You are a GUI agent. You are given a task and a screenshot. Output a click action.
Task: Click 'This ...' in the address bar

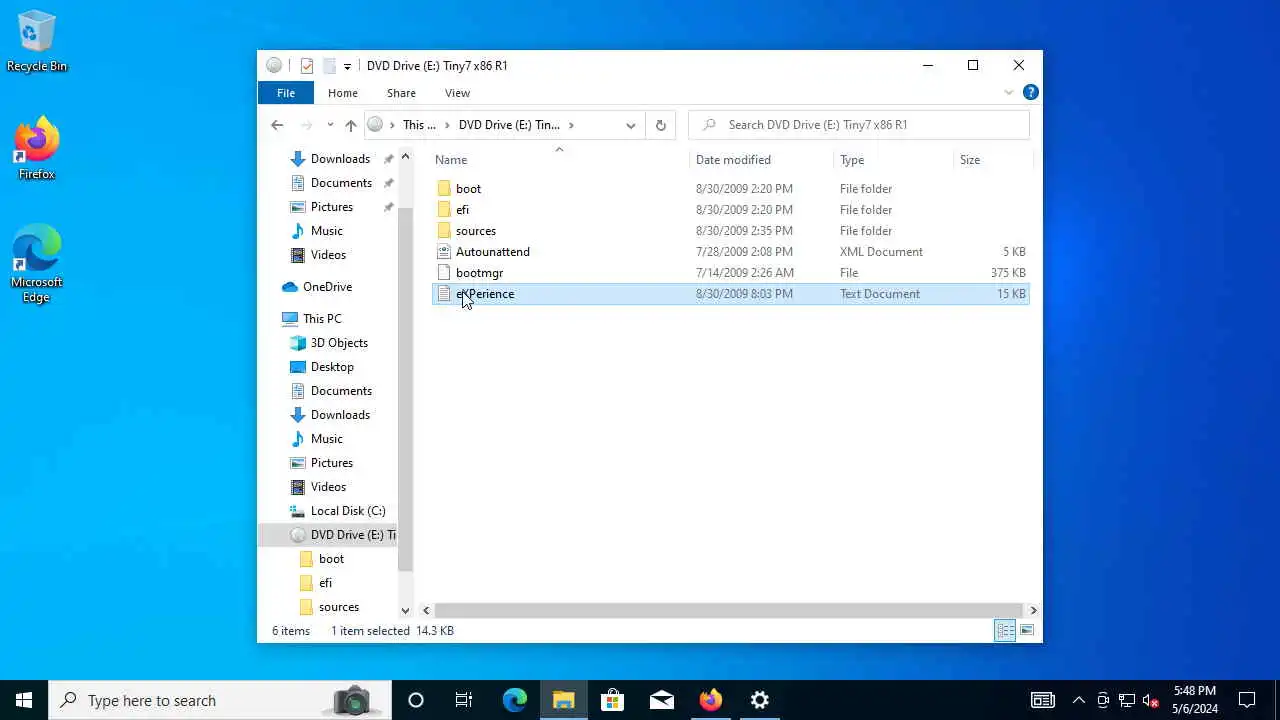point(419,125)
